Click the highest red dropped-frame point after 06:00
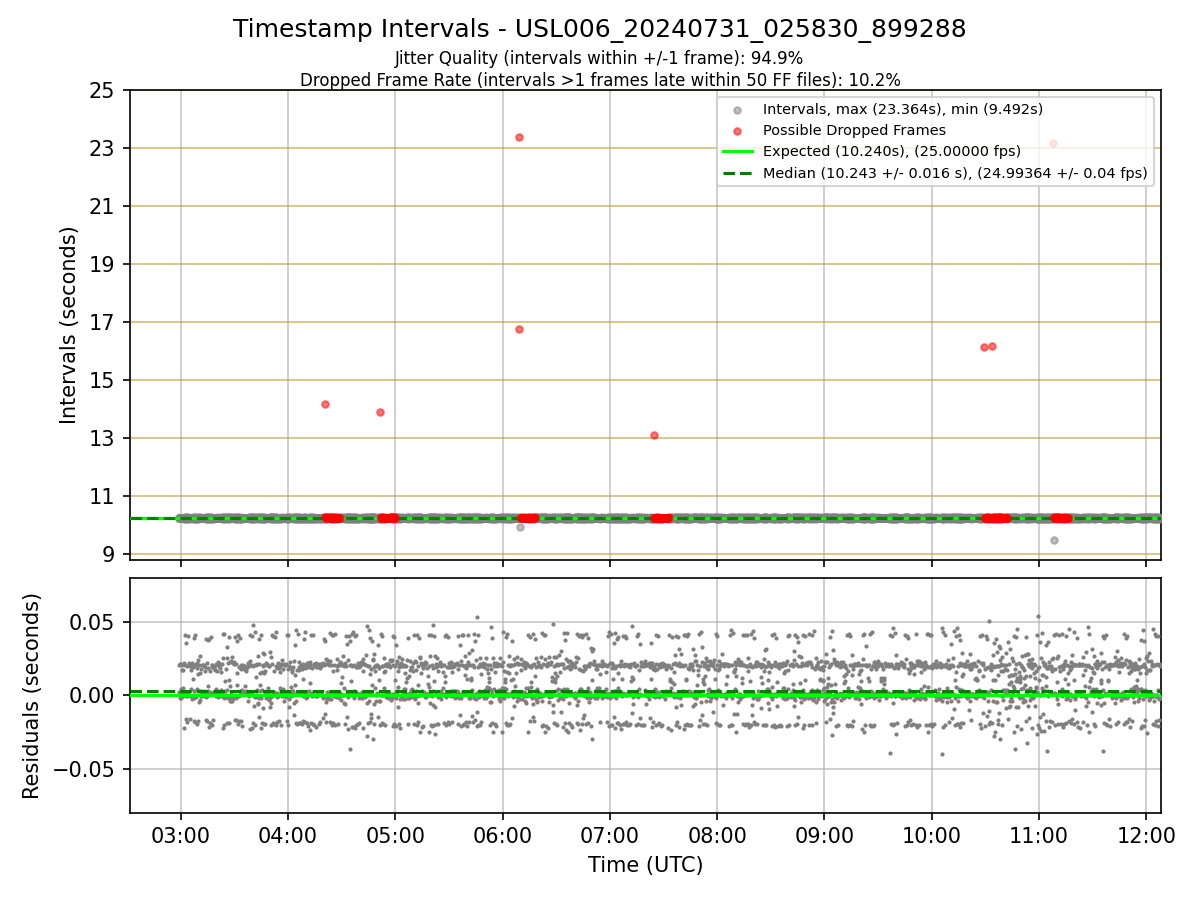Screen dimensions: 1200x900 (x=519, y=137)
